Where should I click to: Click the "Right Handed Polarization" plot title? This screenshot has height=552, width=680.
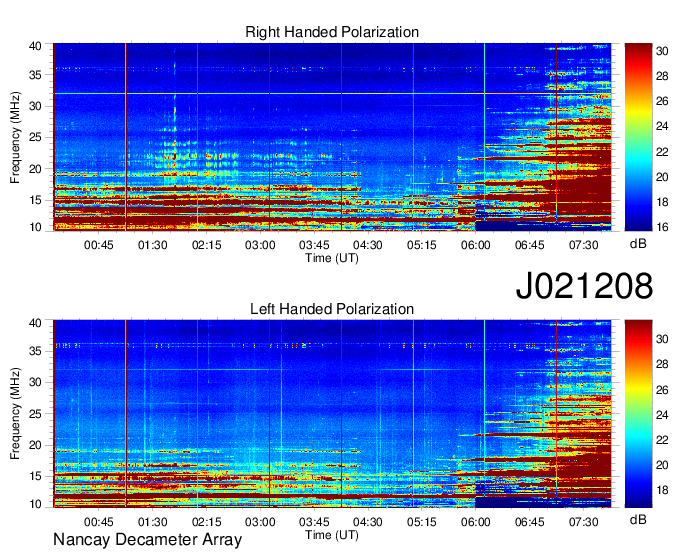(332, 32)
